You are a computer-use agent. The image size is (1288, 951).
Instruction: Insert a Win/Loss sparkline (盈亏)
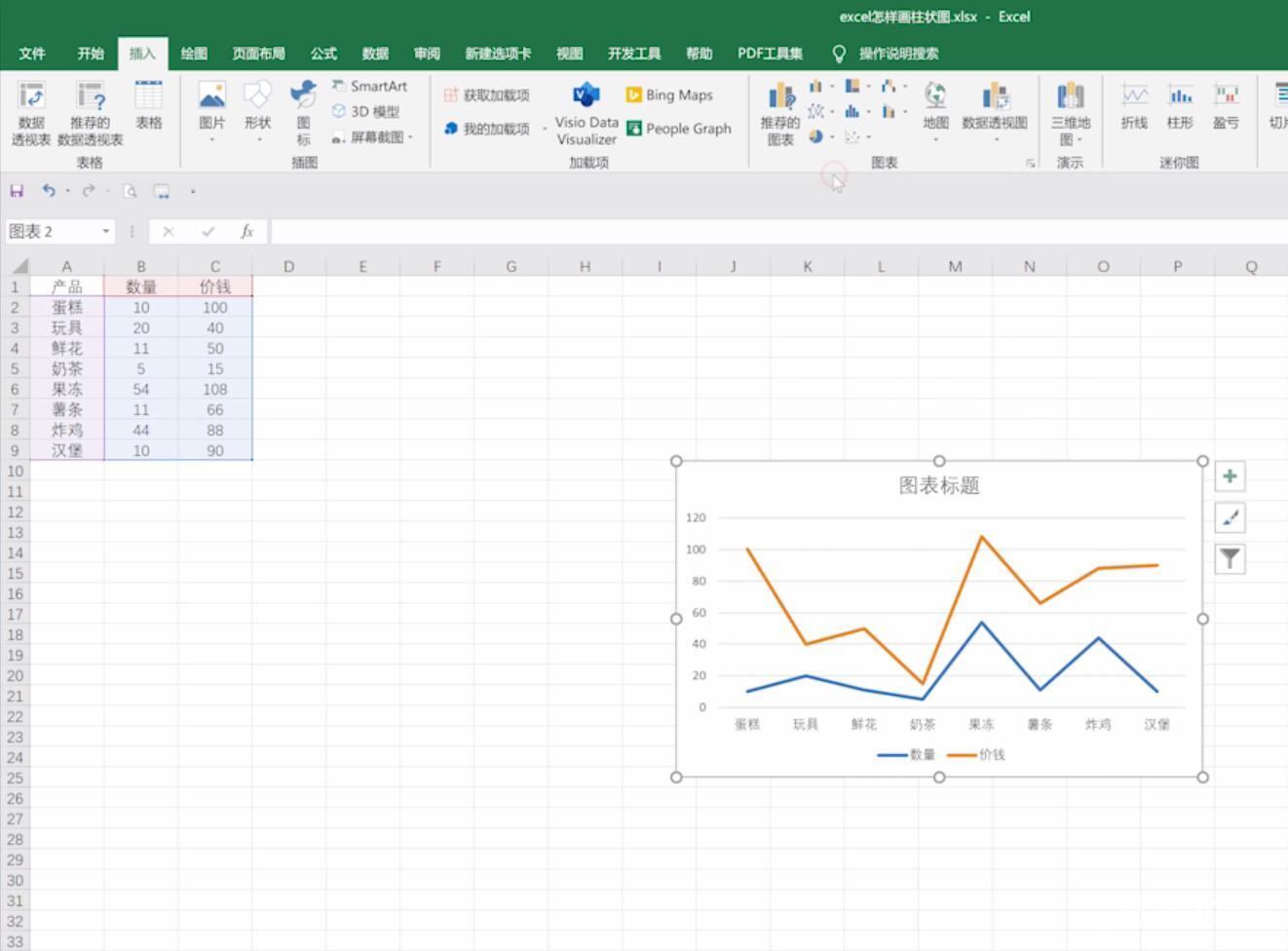coord(1226,106)
